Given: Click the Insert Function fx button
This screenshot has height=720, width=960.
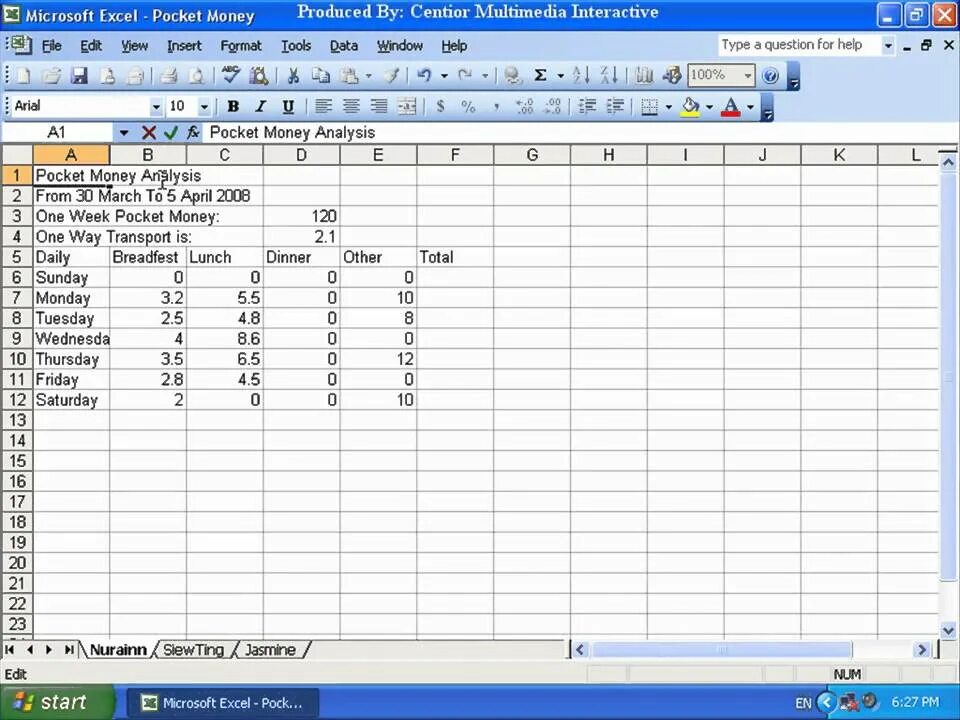Looking at the screenshot, I should pos(193,132).
